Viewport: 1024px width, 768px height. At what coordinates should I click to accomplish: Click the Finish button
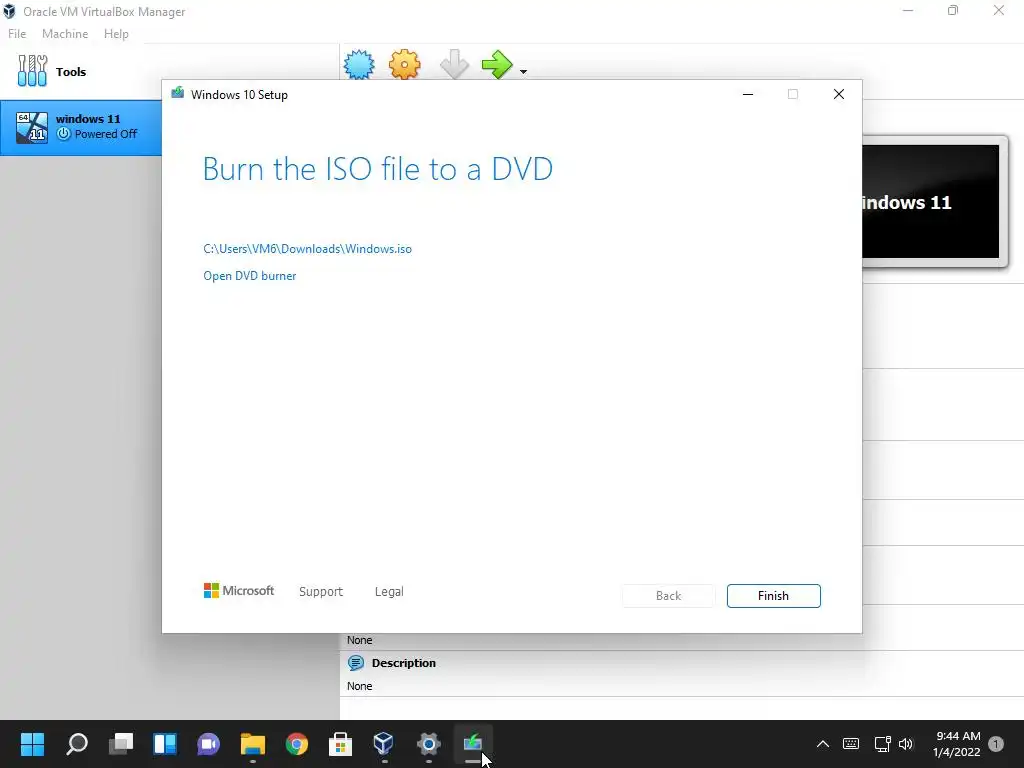point(773,596)
